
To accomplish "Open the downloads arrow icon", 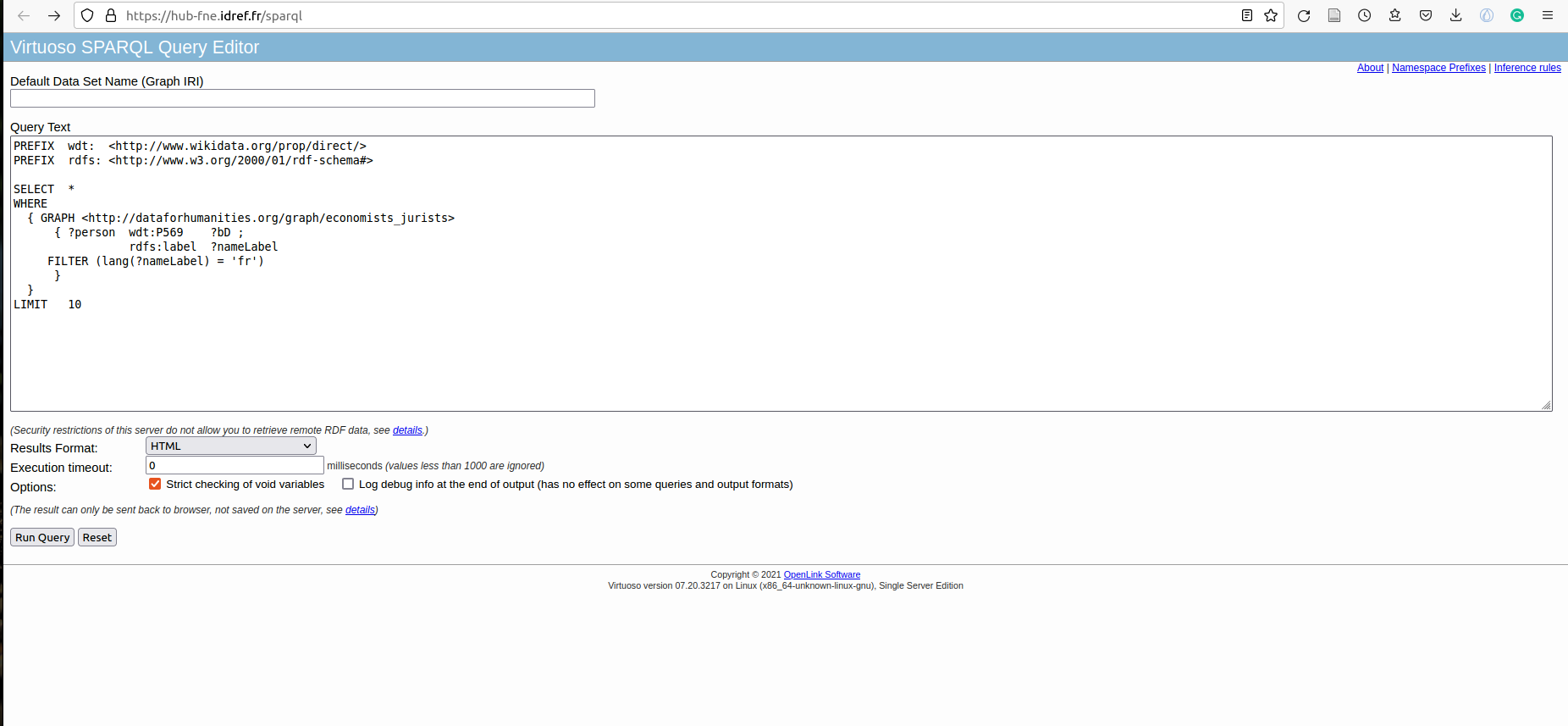I will (x=1456, y=15).
